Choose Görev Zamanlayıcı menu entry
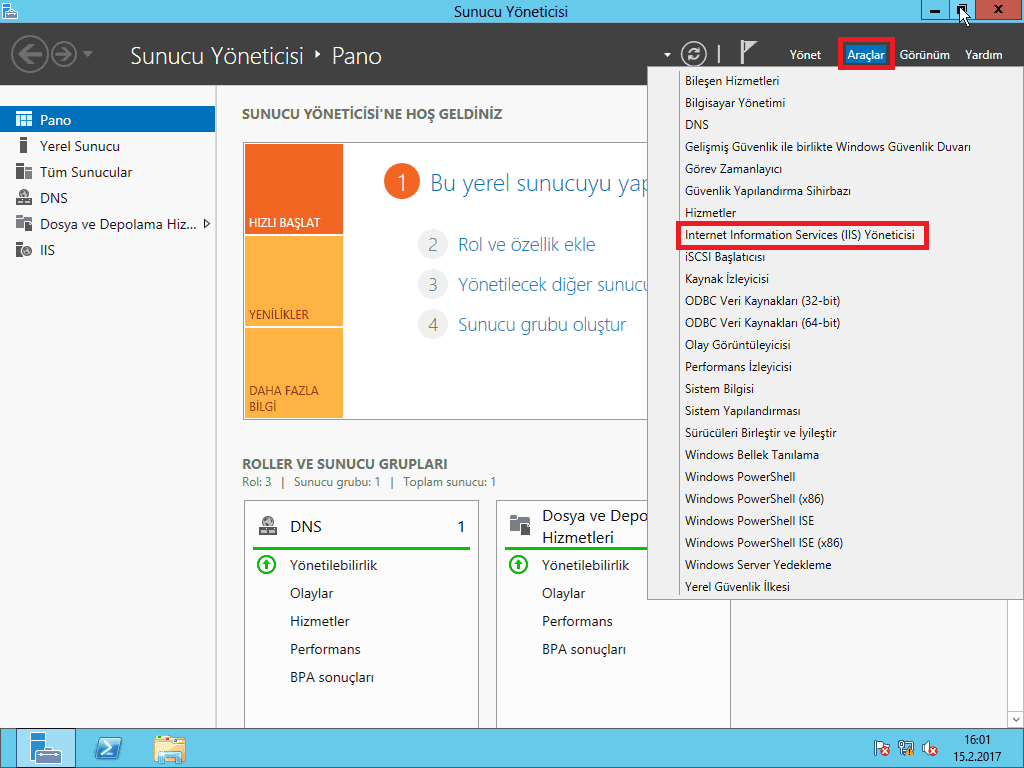Image resolution: width=1024 pixels, height=768 pixels. coord(733,168)
